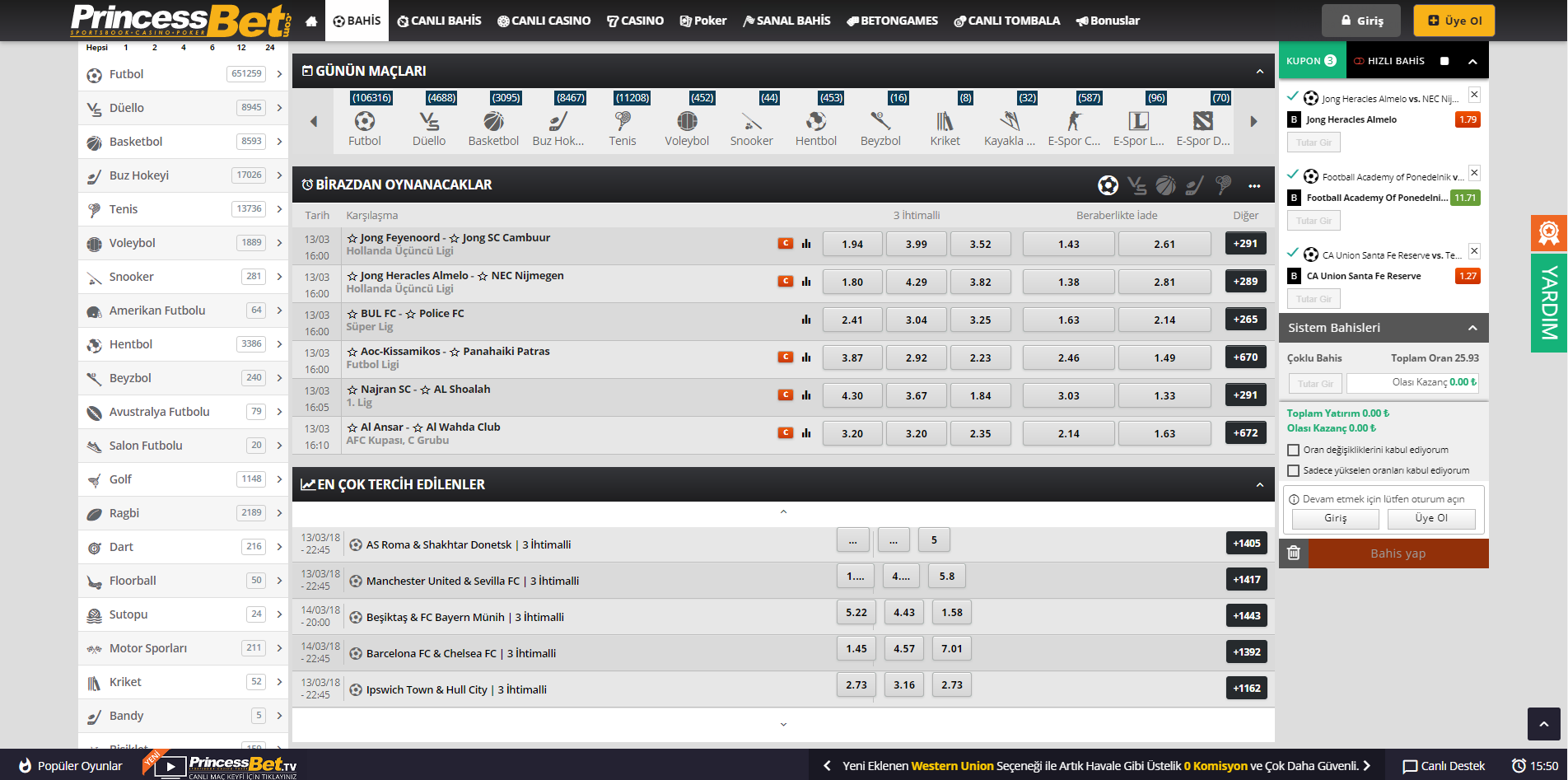Open the orange bonus badge icon
Screen dimensions: 1568x780
[1549, 233]
